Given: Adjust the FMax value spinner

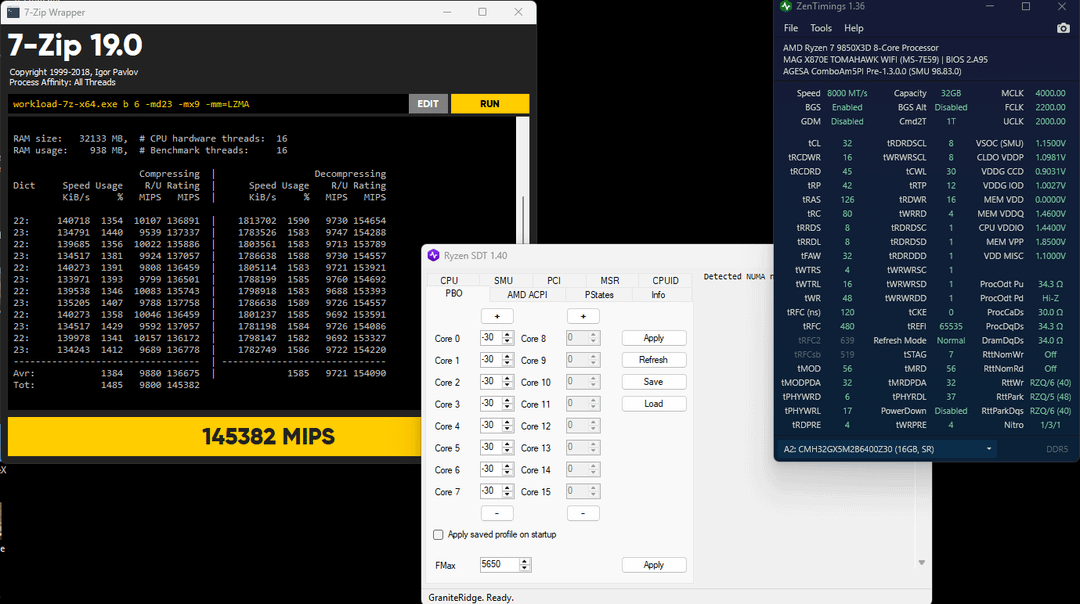Looking at the screenshot, I should 526,565.
